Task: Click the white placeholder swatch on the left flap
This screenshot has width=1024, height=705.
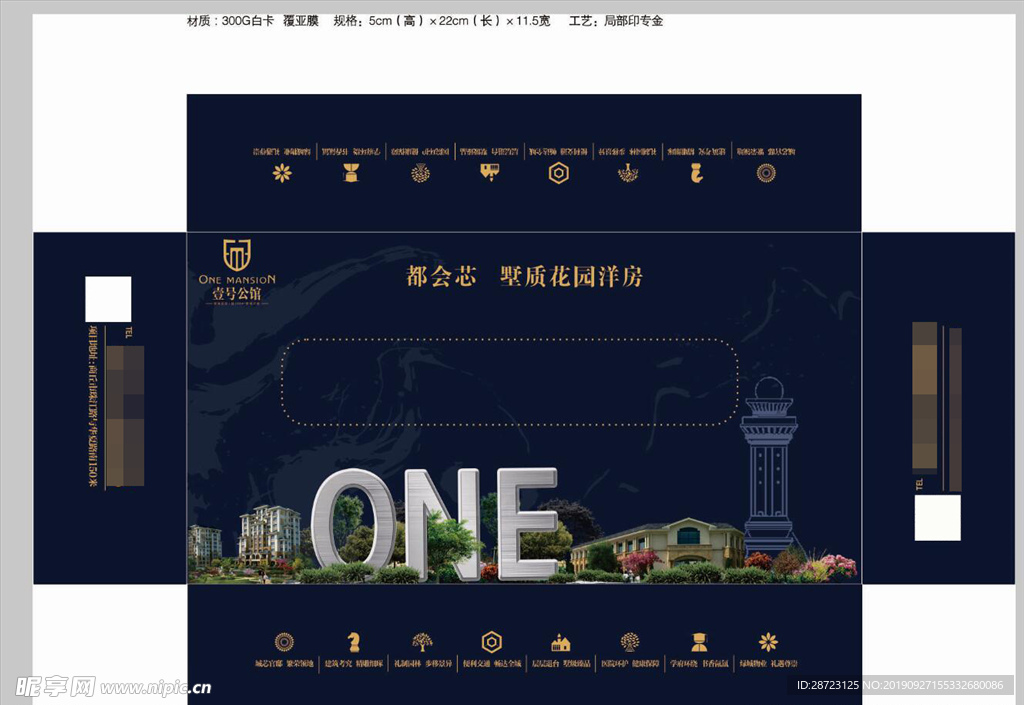Action: (x=110, y=298)
